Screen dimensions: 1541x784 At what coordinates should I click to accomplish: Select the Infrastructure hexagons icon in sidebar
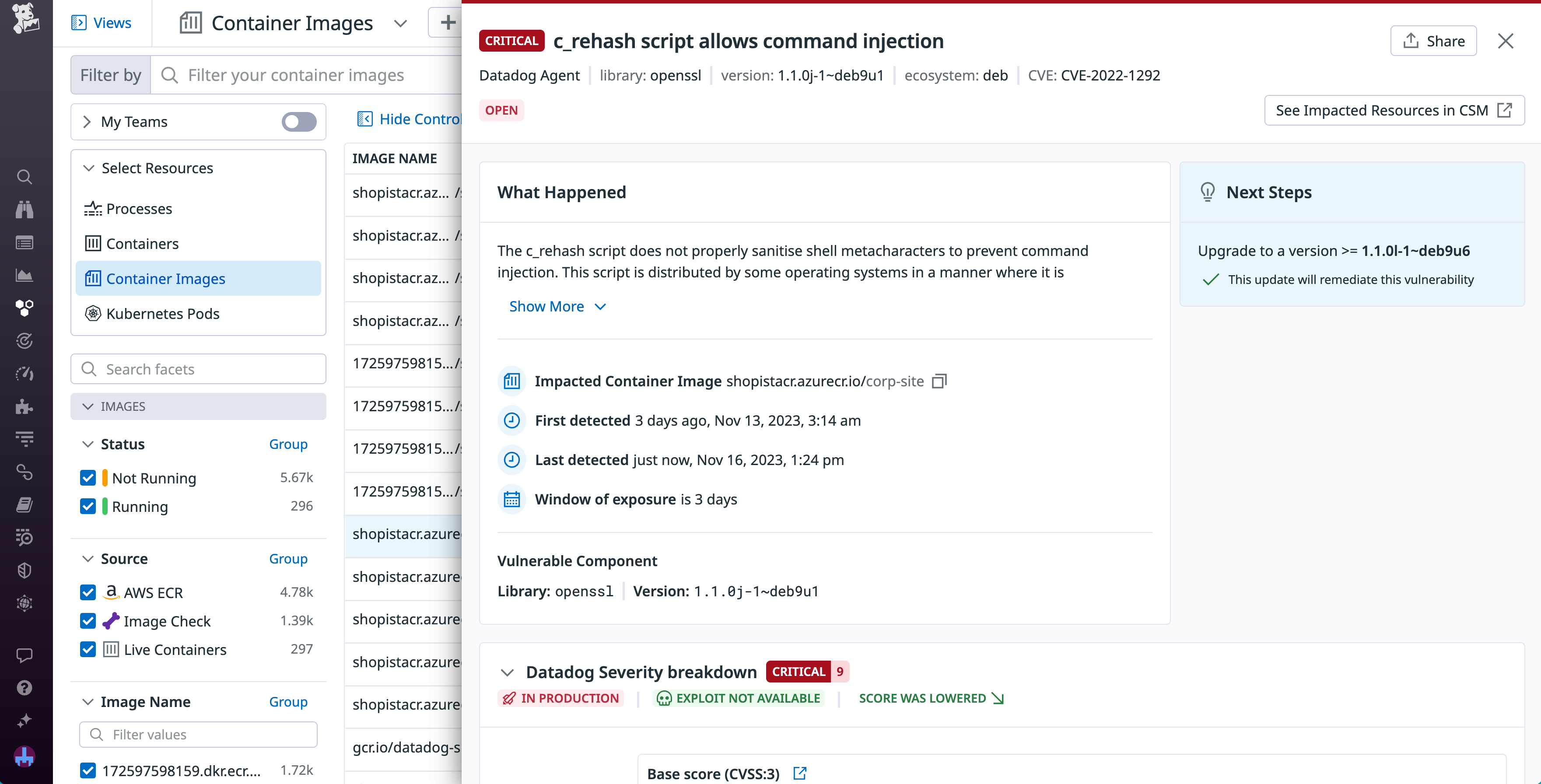[25, 308]
